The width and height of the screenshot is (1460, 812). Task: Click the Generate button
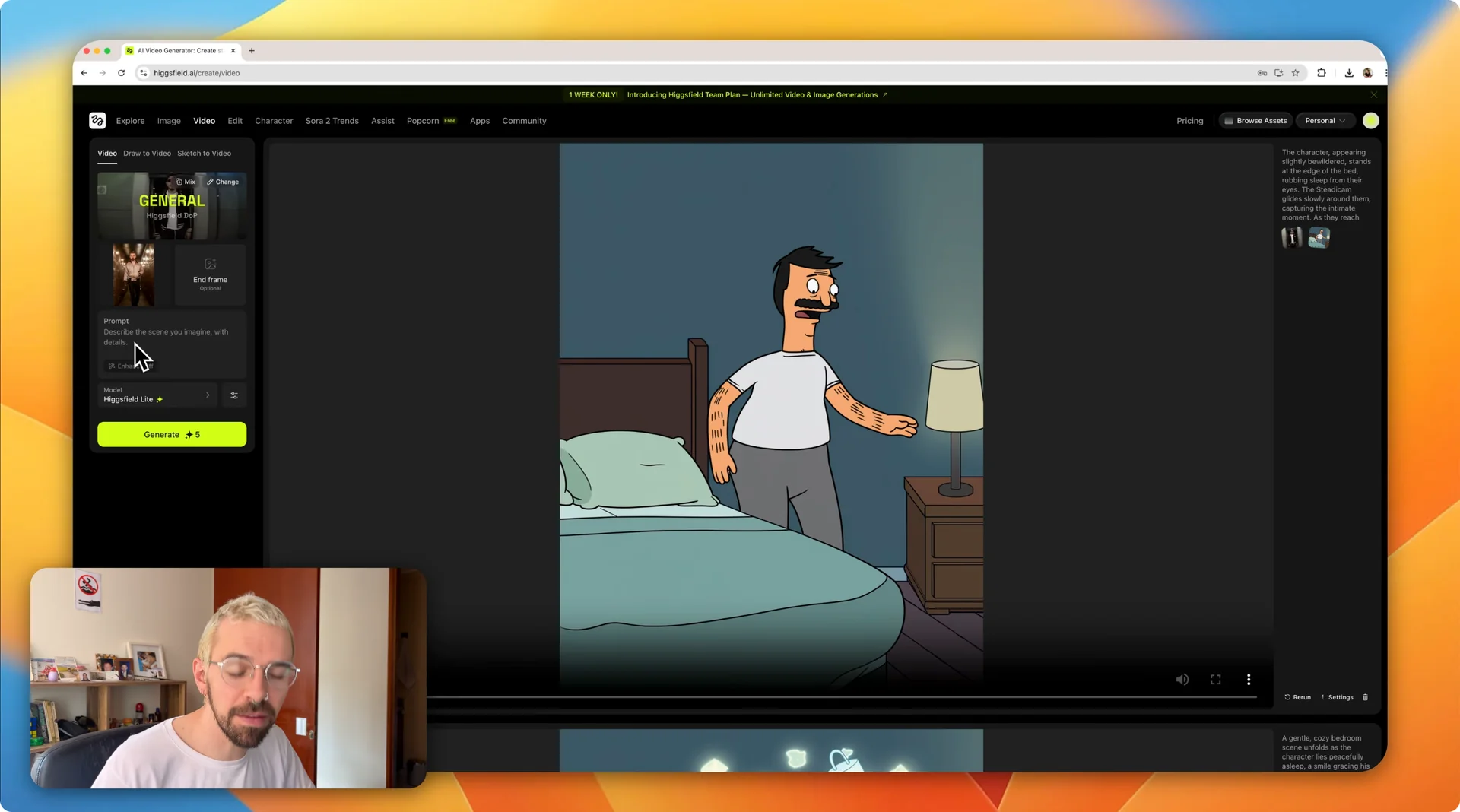[172, 435]
